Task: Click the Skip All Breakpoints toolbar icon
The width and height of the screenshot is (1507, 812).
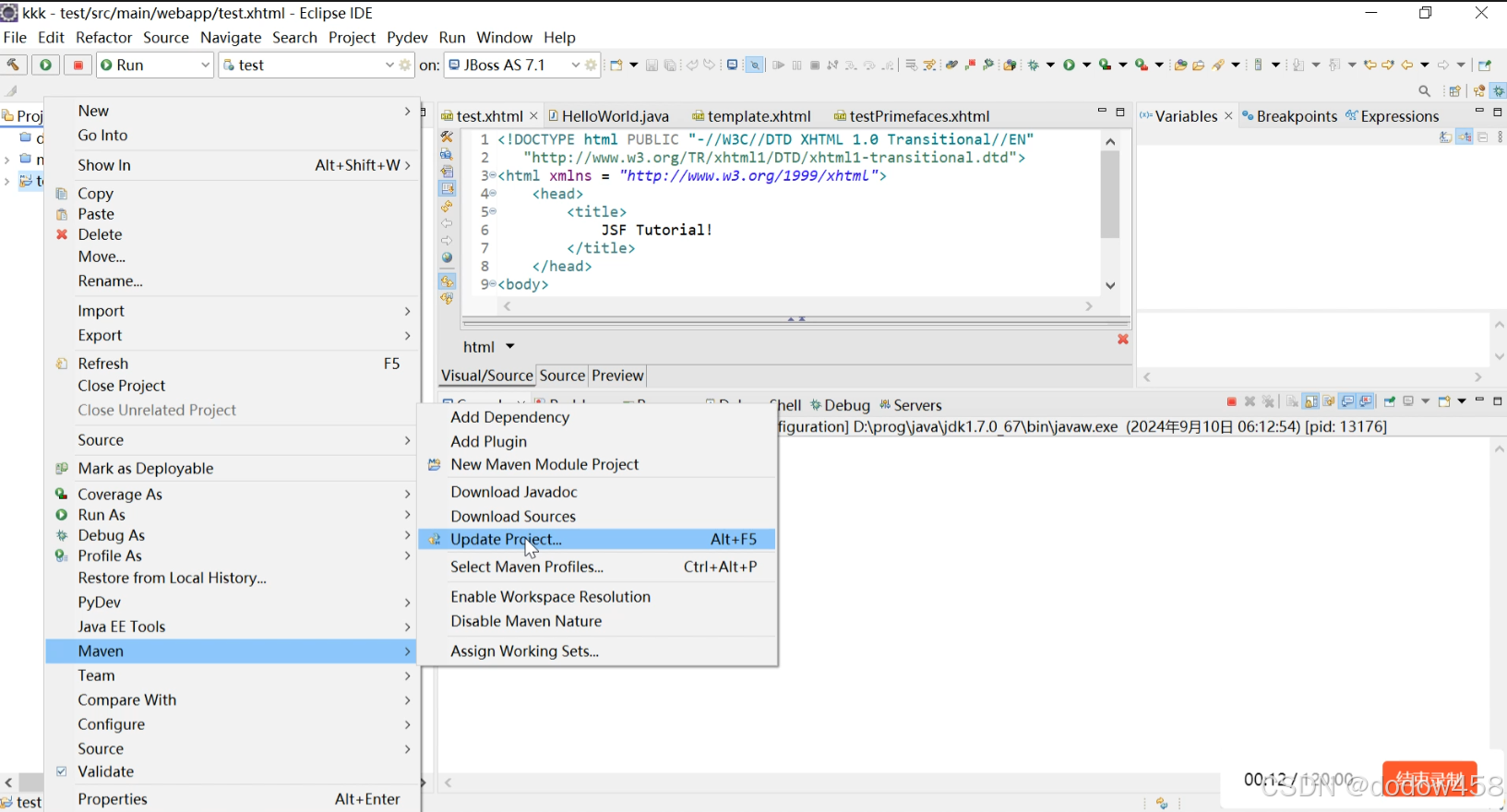Action: [x=754, y=65]
